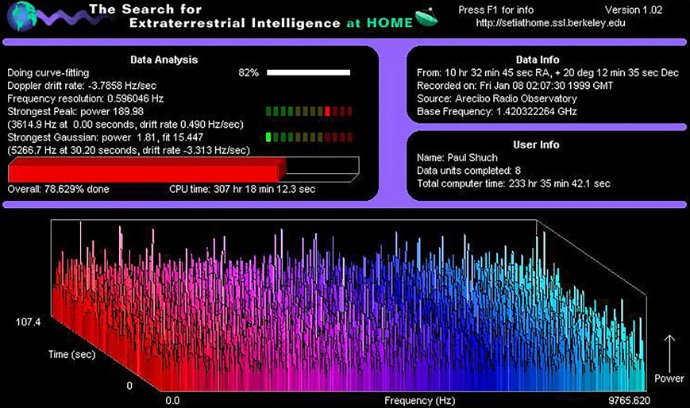
Task: Click 'Strongest Peak: power 189.98' line
Action: point(75,111)
